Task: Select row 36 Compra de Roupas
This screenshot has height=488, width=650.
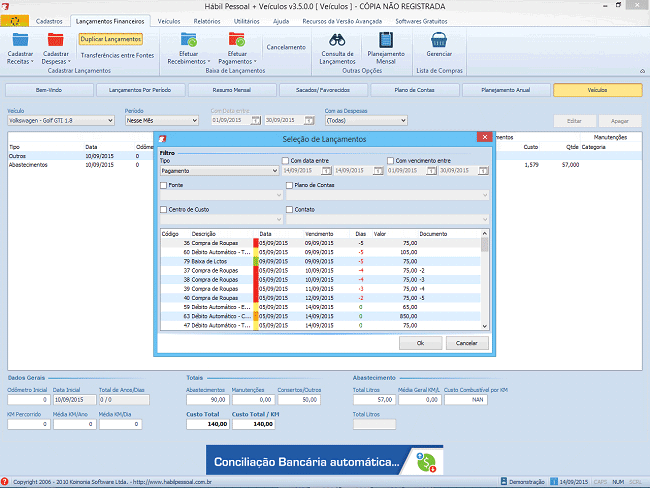Action: 320,243
